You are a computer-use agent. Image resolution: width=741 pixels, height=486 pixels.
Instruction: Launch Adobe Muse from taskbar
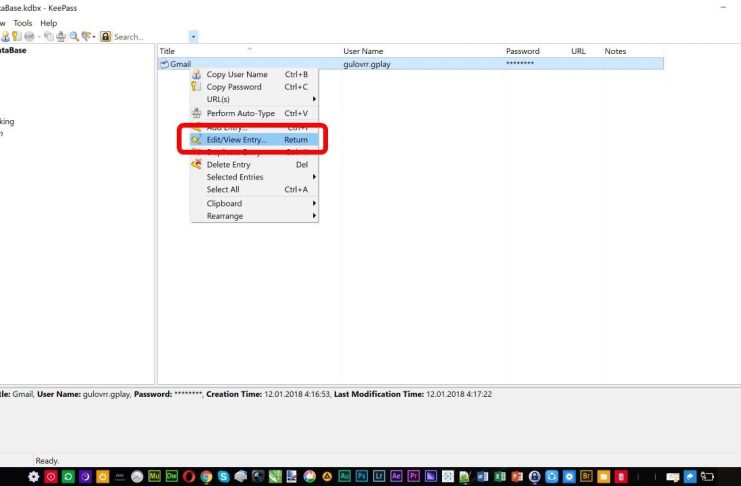(155, 477)
